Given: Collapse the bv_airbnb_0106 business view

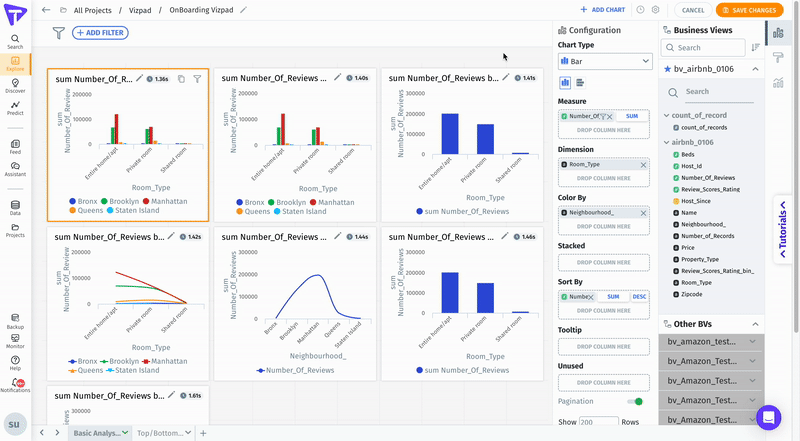Looking at the screenshot, I should click(755, 69).
